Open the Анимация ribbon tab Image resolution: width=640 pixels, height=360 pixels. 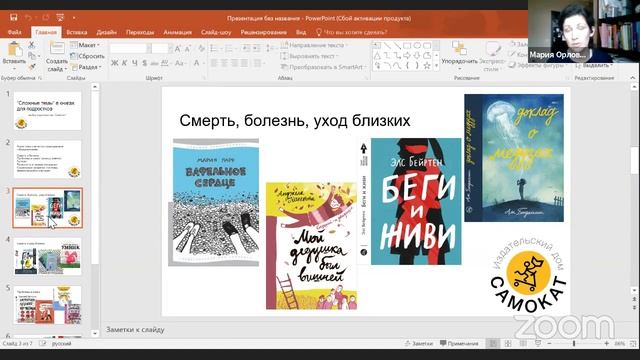tap(178, 32)
